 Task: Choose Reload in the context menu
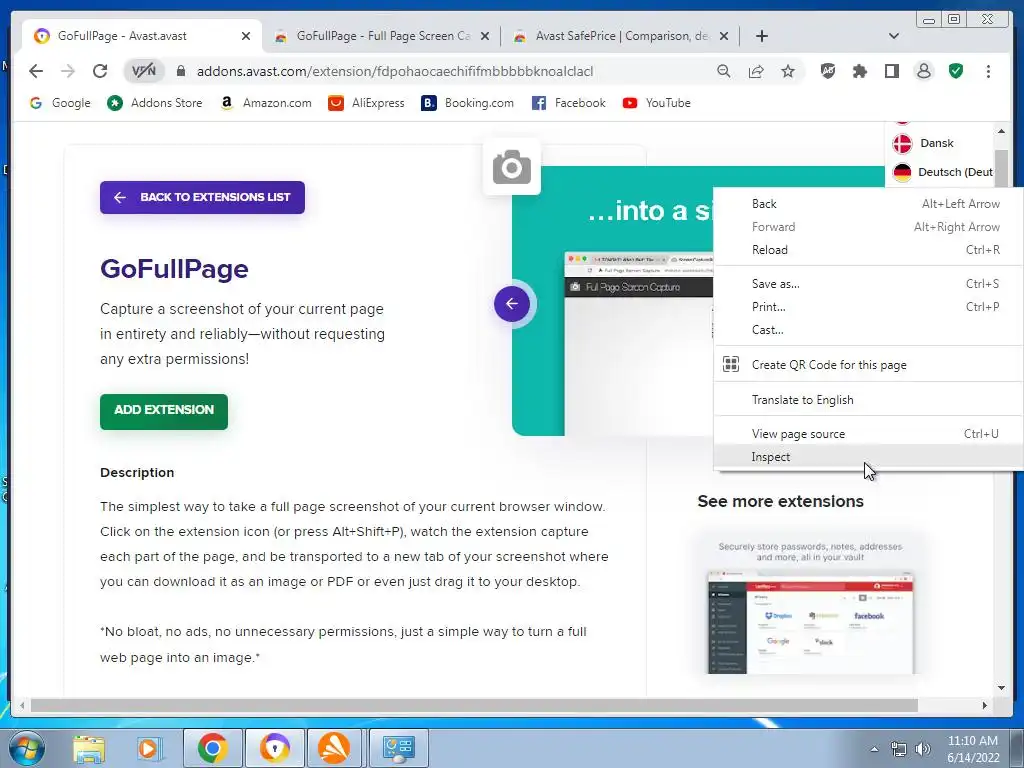(869, 249)
